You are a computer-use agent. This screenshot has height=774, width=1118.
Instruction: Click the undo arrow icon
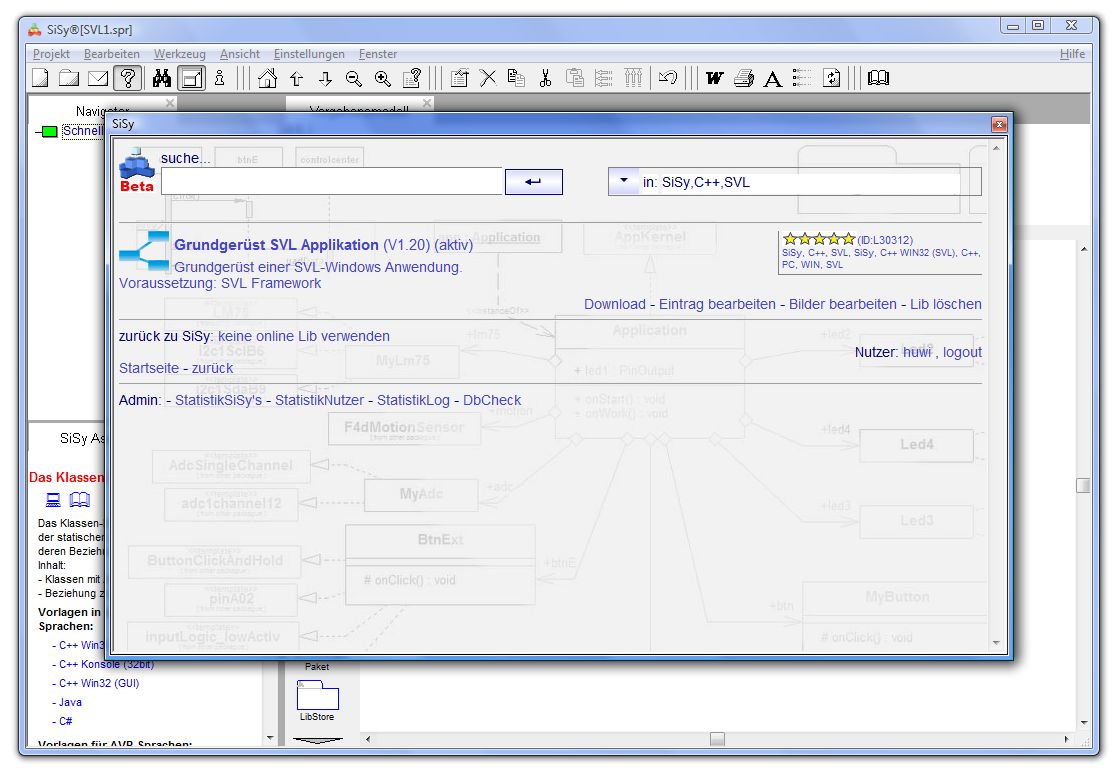coord(668,78)
